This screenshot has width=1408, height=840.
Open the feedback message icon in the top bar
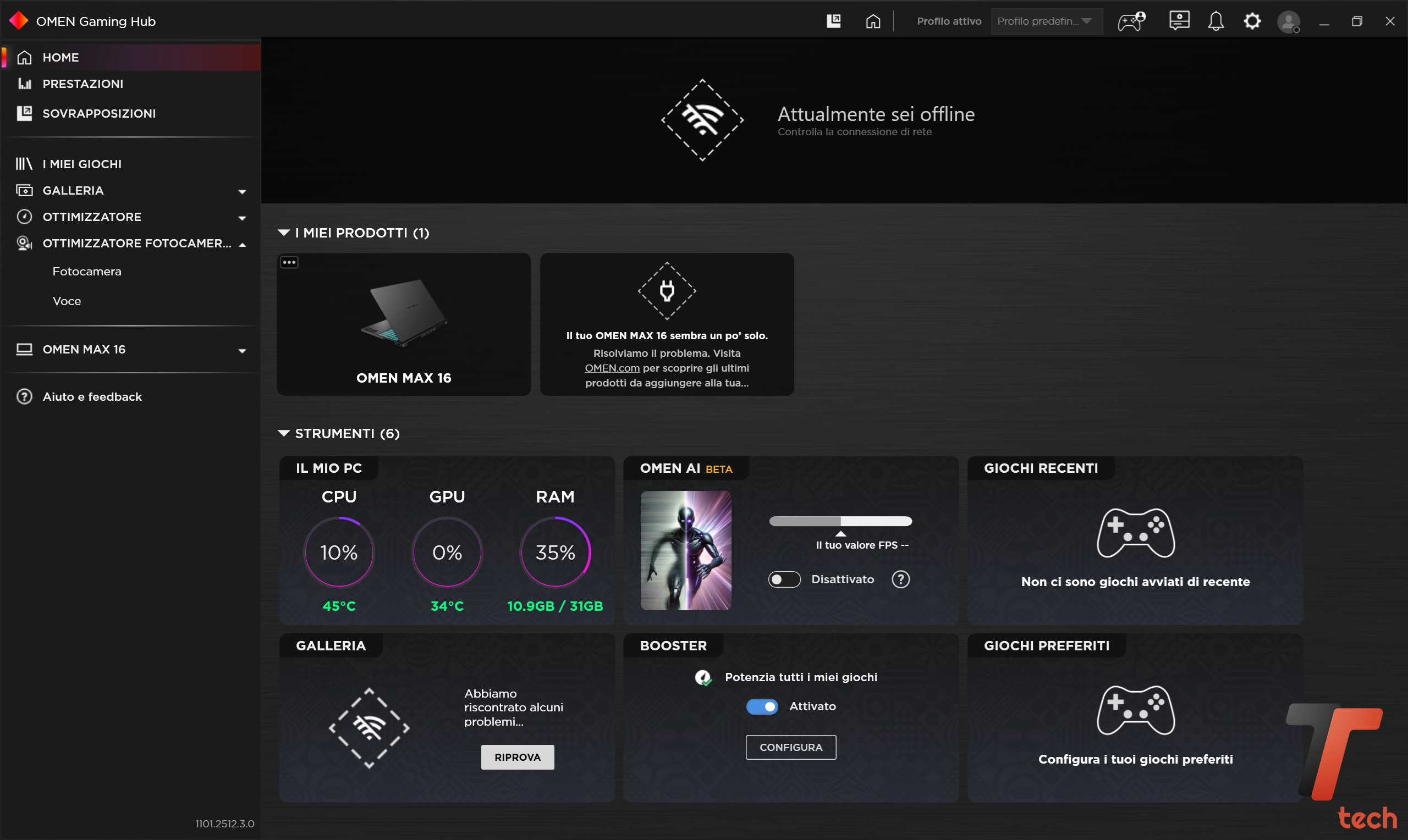tap(1179, 21)
